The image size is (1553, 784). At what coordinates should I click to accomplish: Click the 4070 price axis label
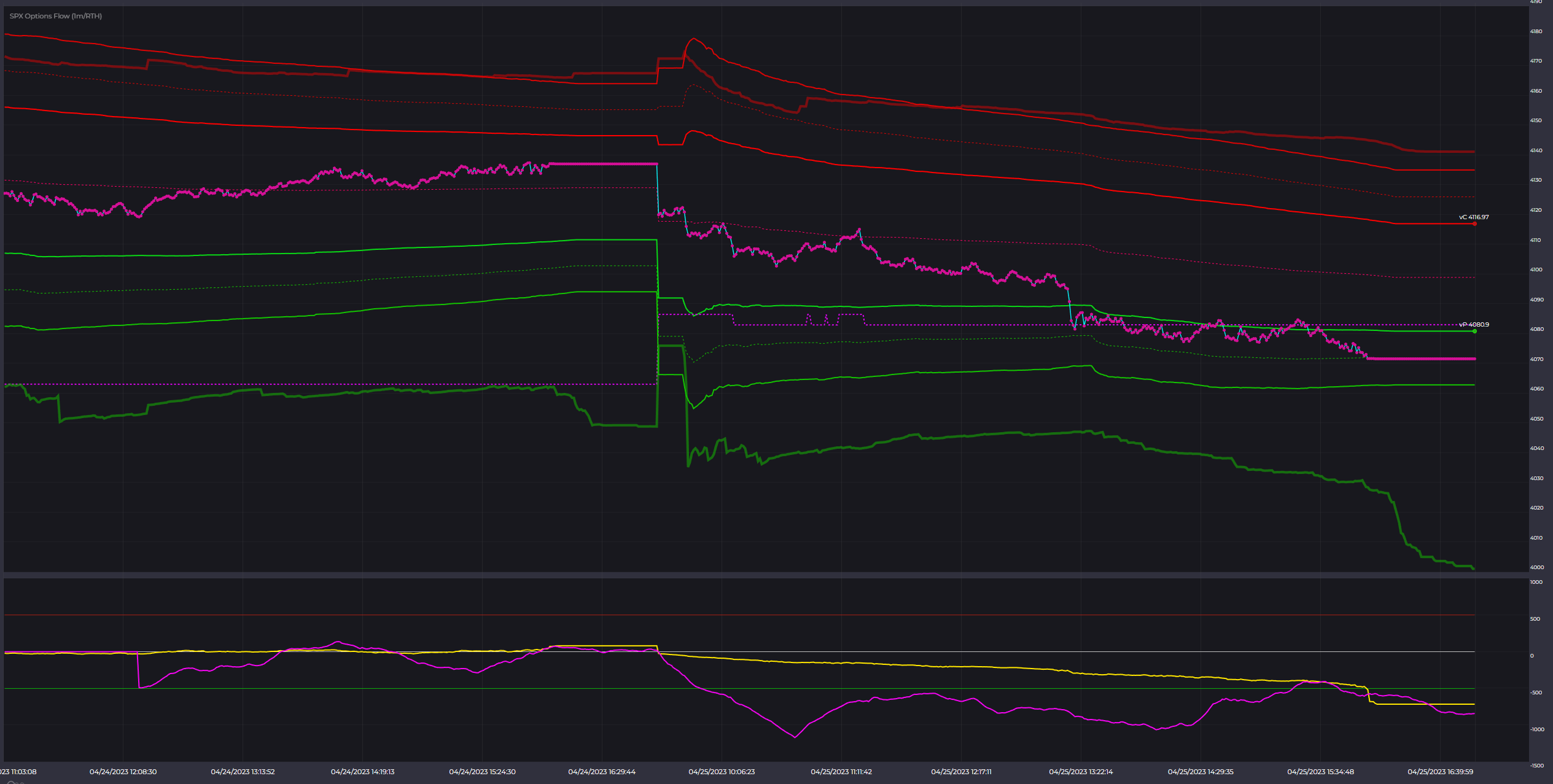(1536, 359)
